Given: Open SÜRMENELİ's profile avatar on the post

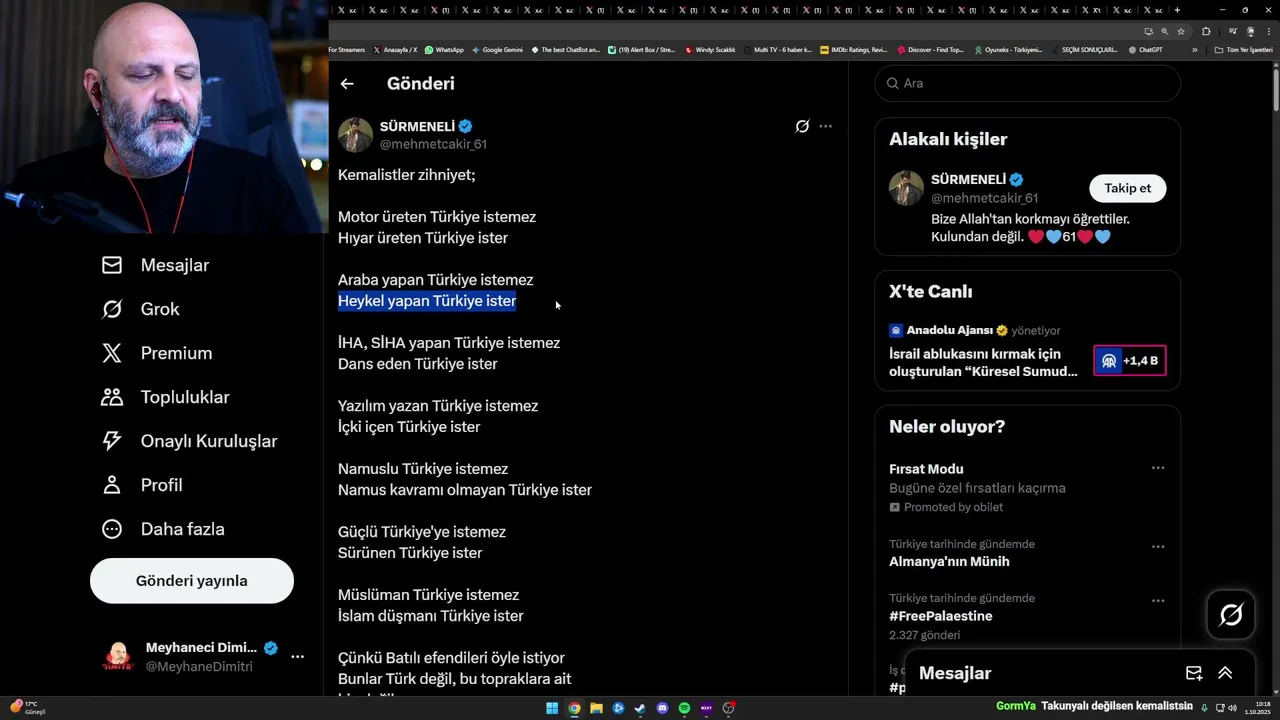Looking at the screenshot, I should coord(355,134).
